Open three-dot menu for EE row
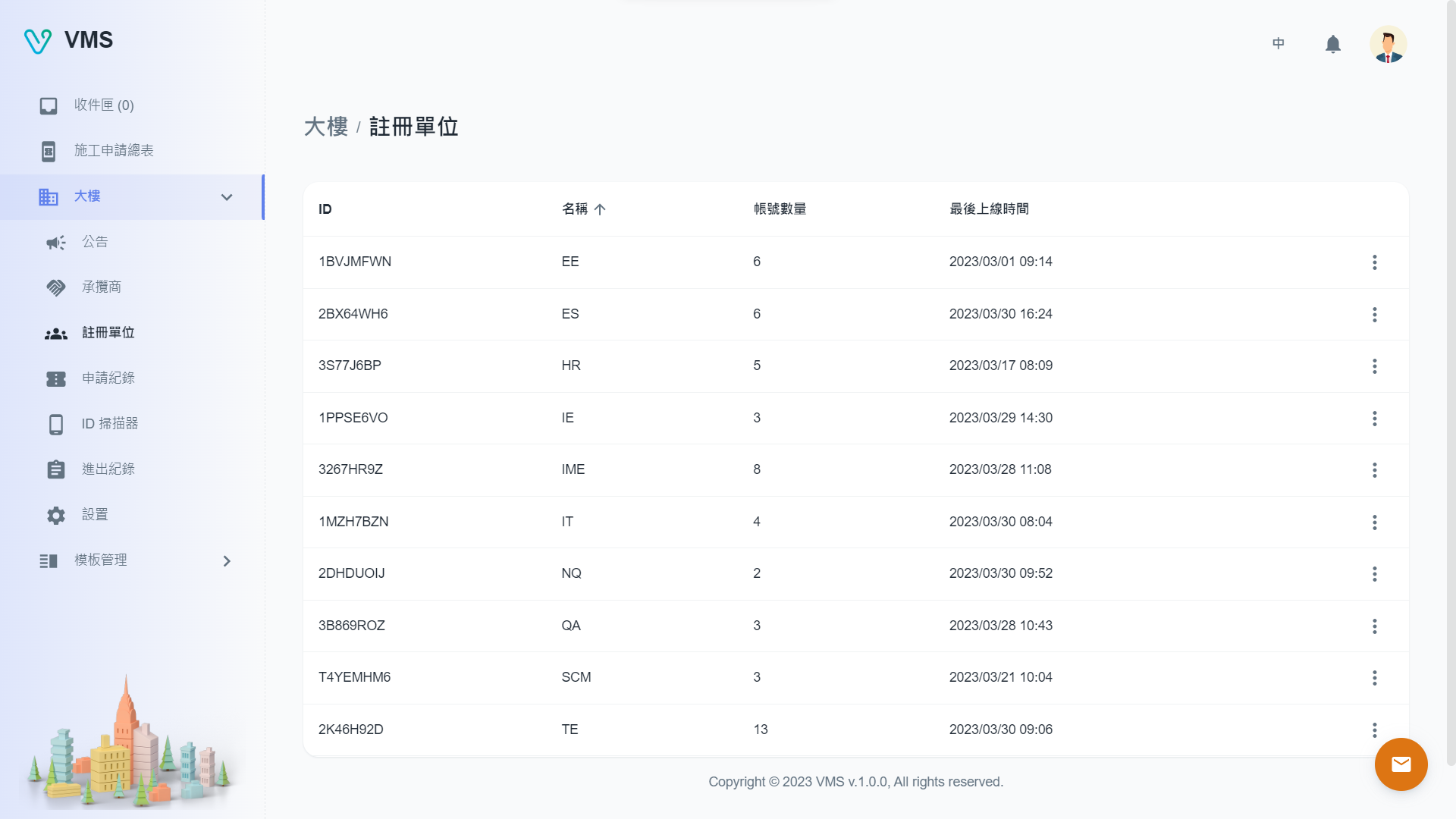The height and width of the screenshot is (819, 1456). 1374,262
